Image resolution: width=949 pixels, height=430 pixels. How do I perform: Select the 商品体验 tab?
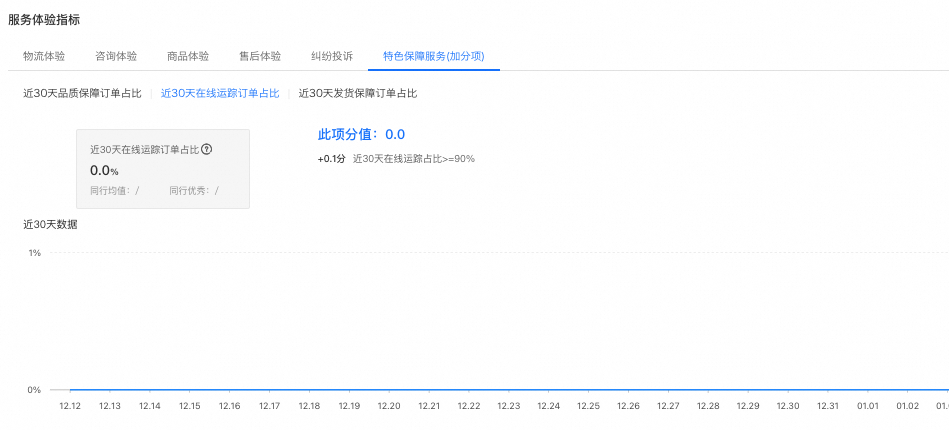click(188, 56)
